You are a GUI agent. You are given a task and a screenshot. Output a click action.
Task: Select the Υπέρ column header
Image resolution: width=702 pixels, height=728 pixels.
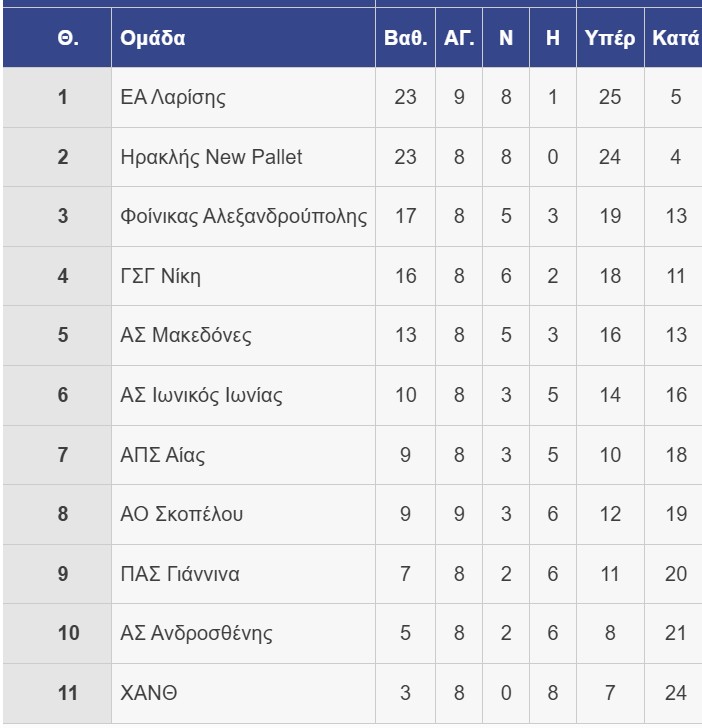tap(610, 39)
